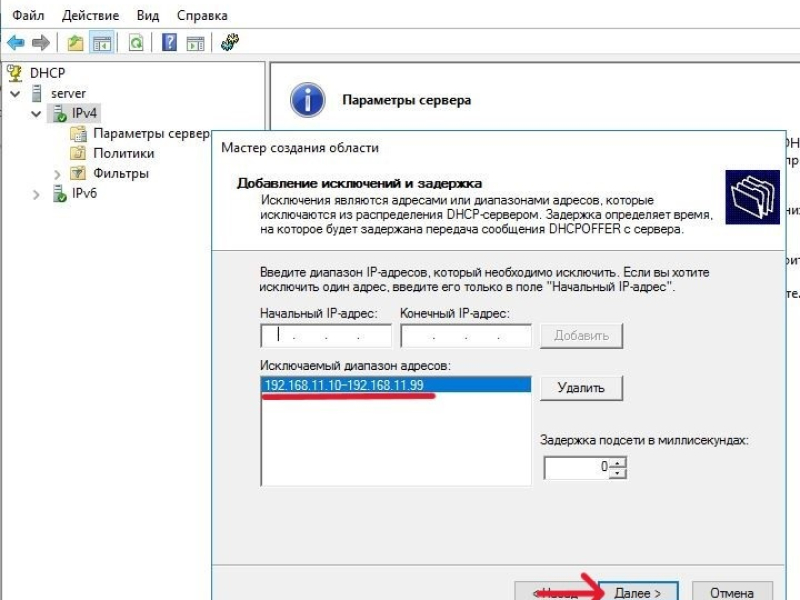
Task: Select the IPv6 node
Action: point(84,193)
